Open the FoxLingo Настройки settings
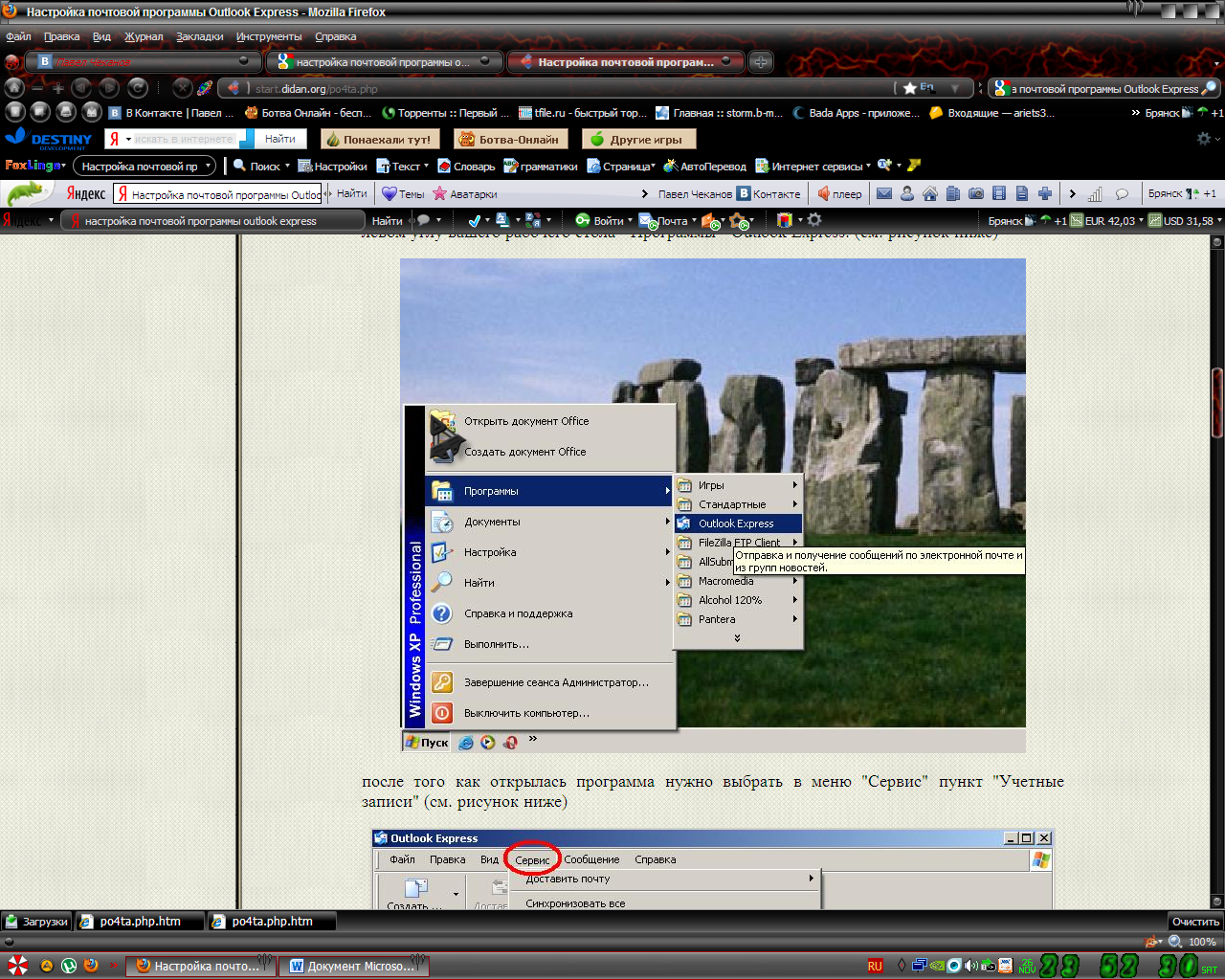The height and width of the screenshot is (980, 1225). (x=332, y=166)
